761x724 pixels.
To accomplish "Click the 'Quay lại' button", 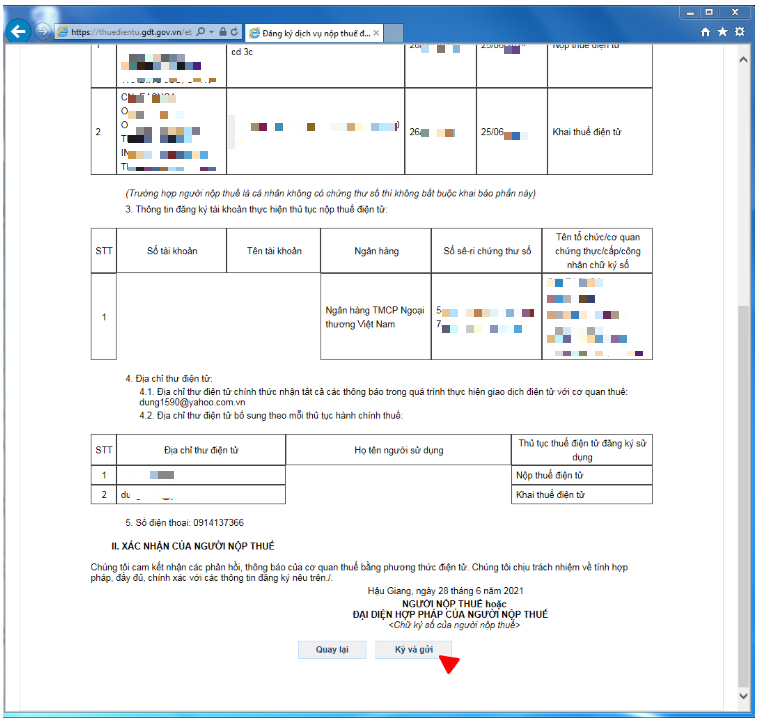I will [x=332, y=650].
